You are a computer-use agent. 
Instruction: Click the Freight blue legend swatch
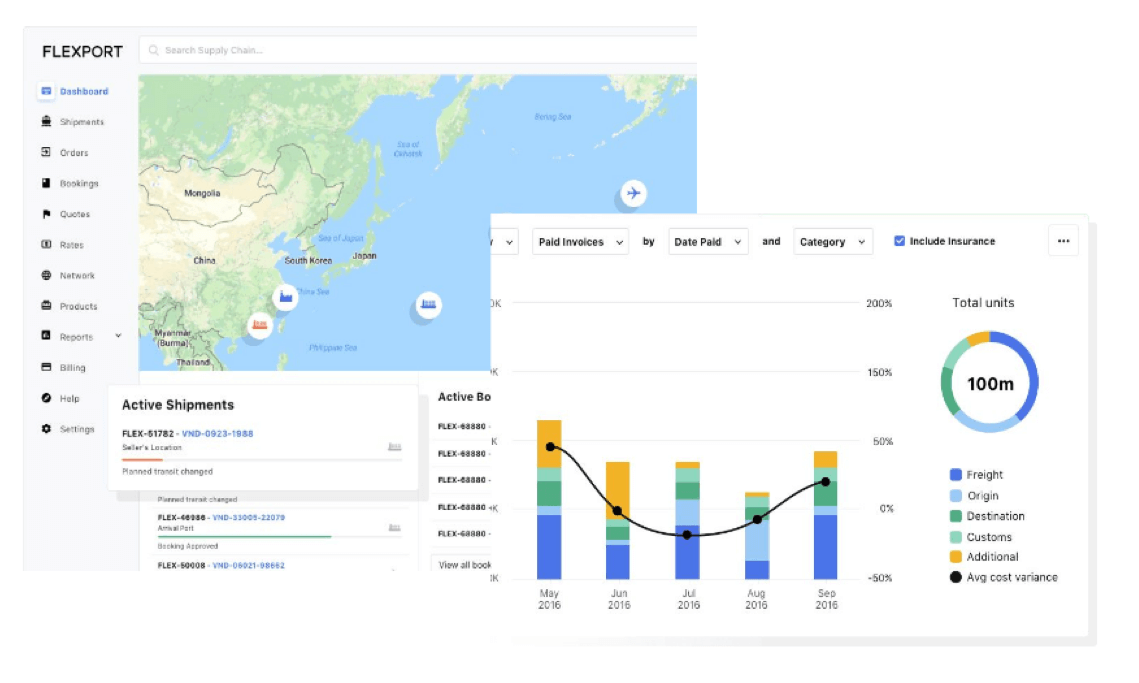pos(956,475)
